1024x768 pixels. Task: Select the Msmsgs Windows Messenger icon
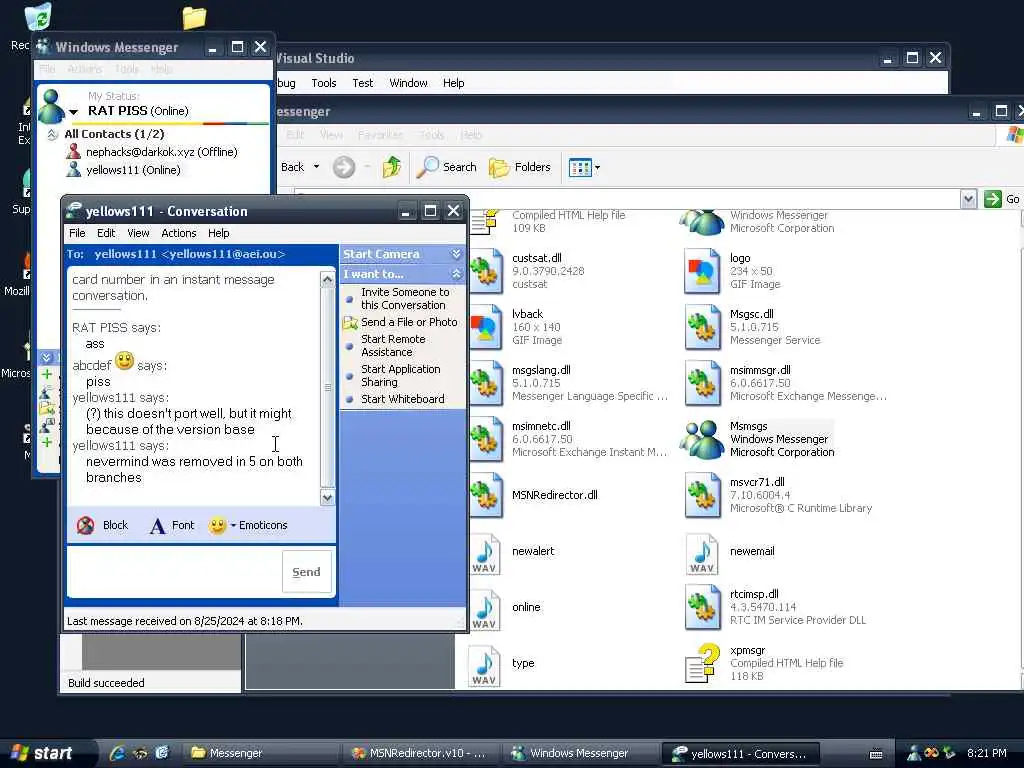pyautogui.click(x=702, y=440)
